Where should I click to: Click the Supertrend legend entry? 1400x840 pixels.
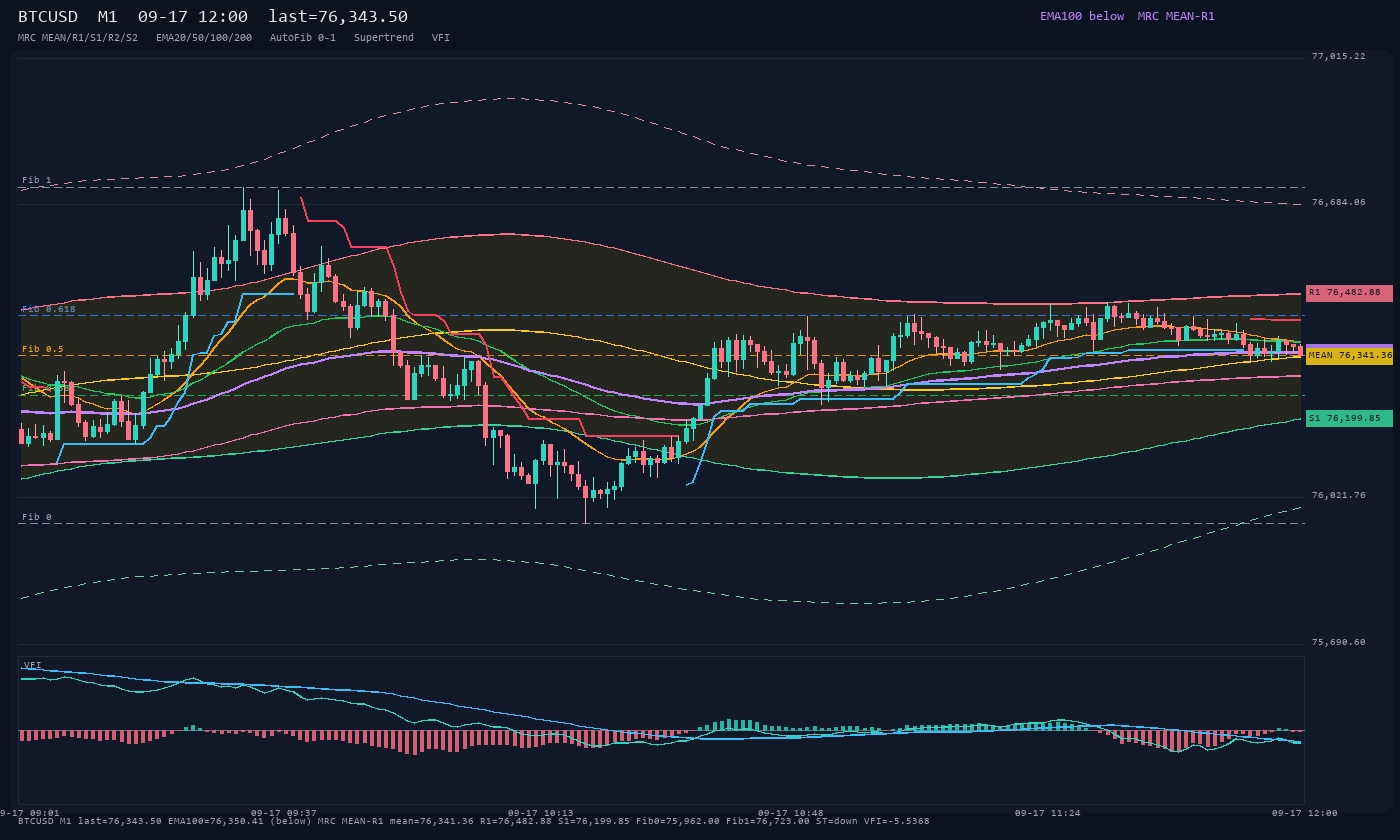coord(384,37)
